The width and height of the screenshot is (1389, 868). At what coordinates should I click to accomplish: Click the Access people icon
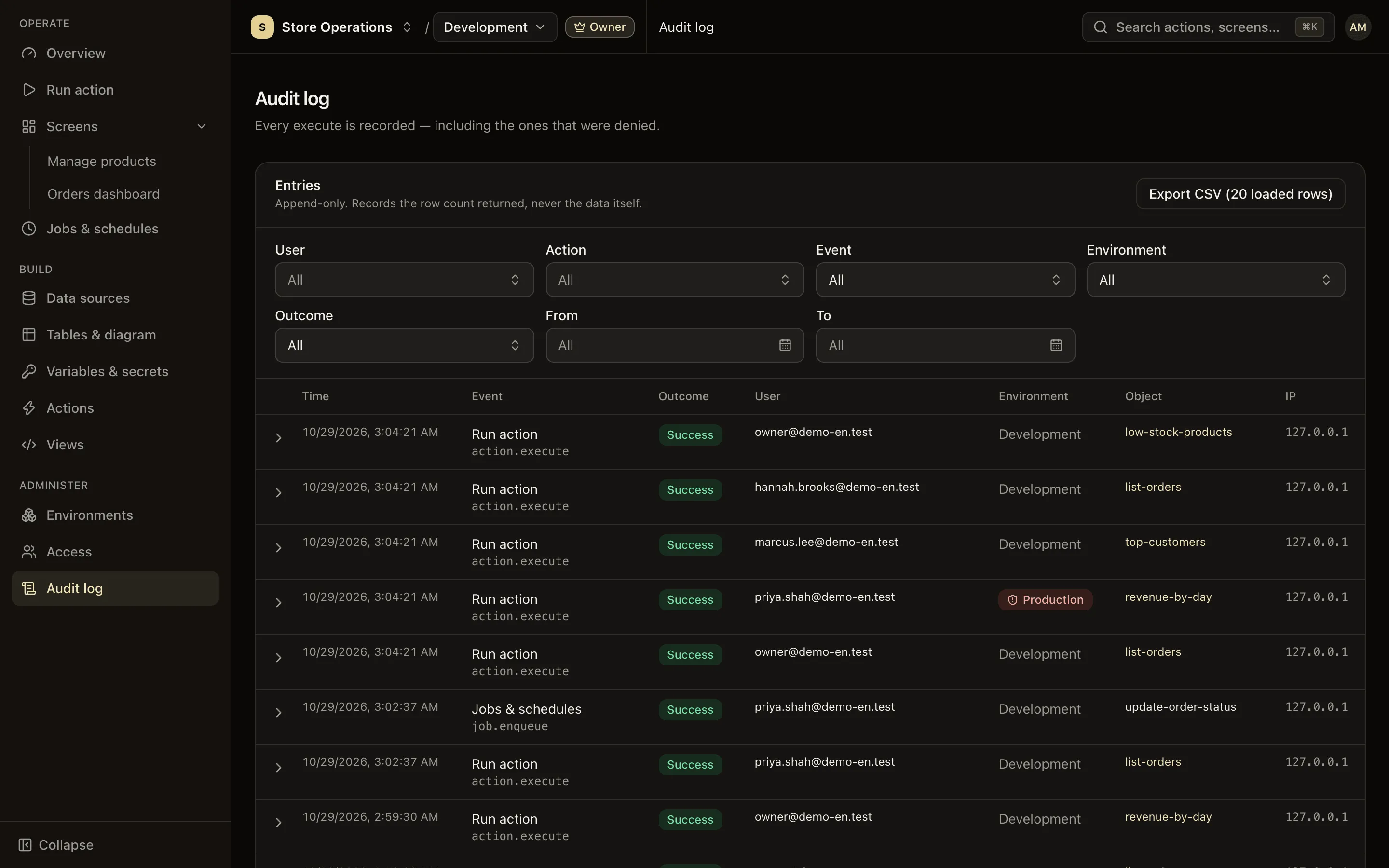[x=29, y=552]
